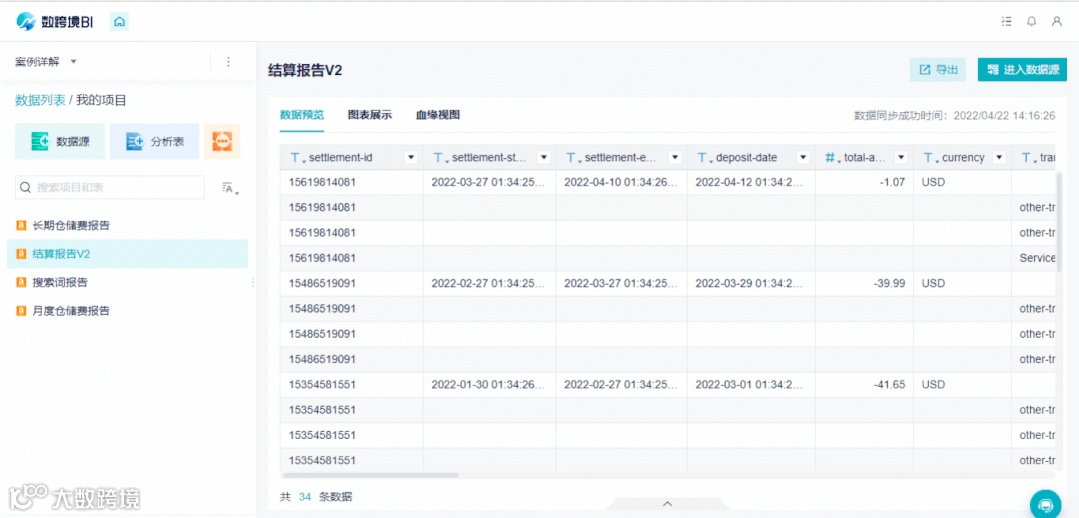Click the 分析表 button

point(154,142)
